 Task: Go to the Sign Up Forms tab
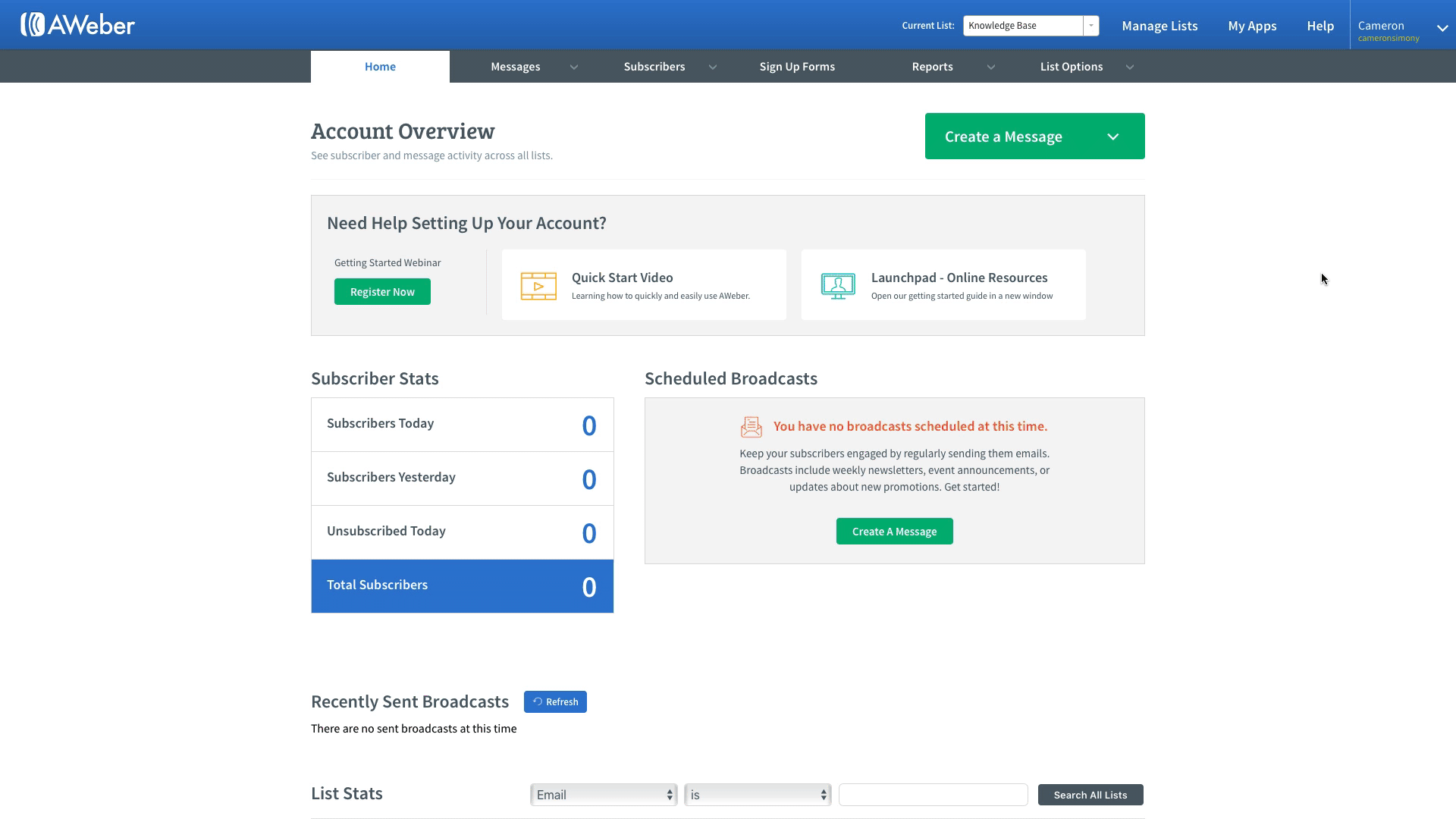click(797, 67)
